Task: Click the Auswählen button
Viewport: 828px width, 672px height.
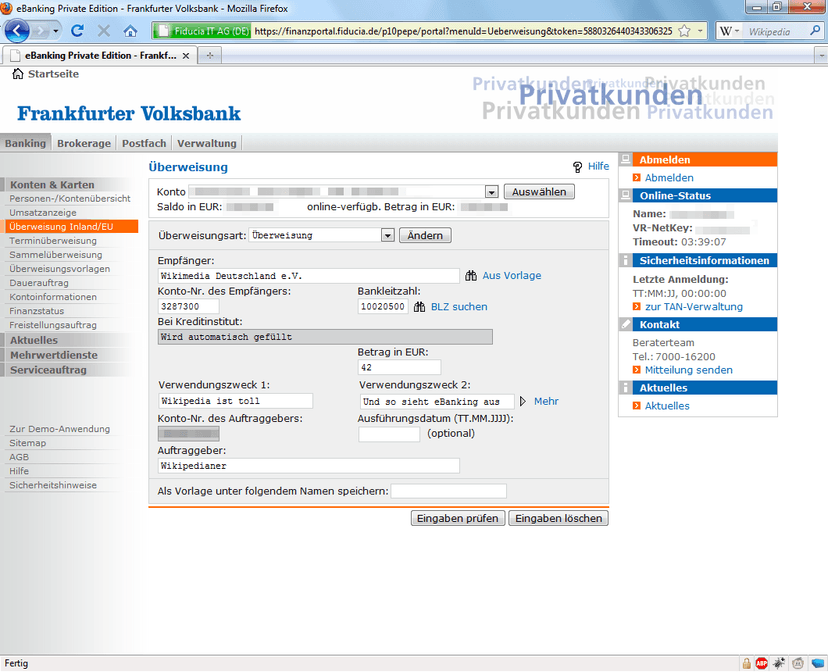Action: tap(539, 192)
